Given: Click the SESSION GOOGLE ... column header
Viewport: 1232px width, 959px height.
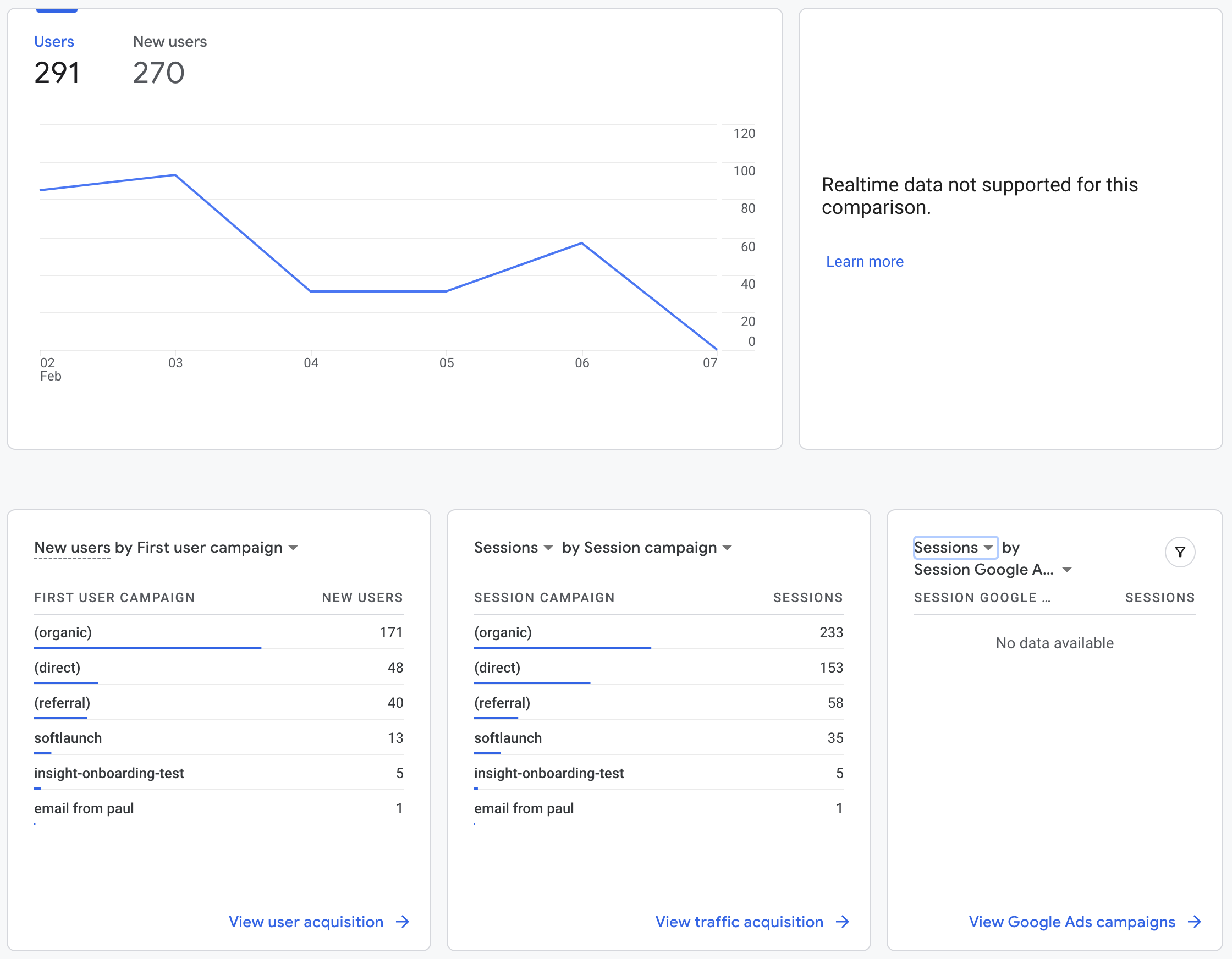Looking at the screenshot, I should click(982, 598).
